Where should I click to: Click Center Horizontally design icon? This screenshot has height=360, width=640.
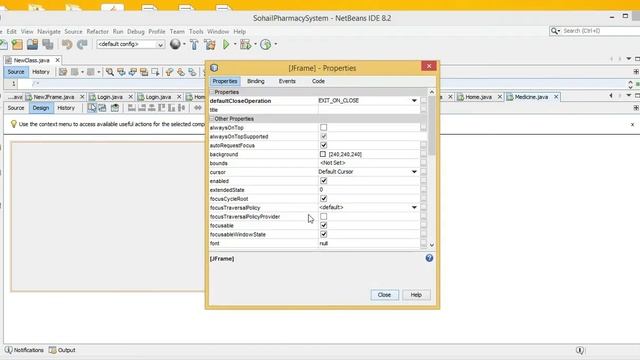pyautogui.click(x=152, y=108)
